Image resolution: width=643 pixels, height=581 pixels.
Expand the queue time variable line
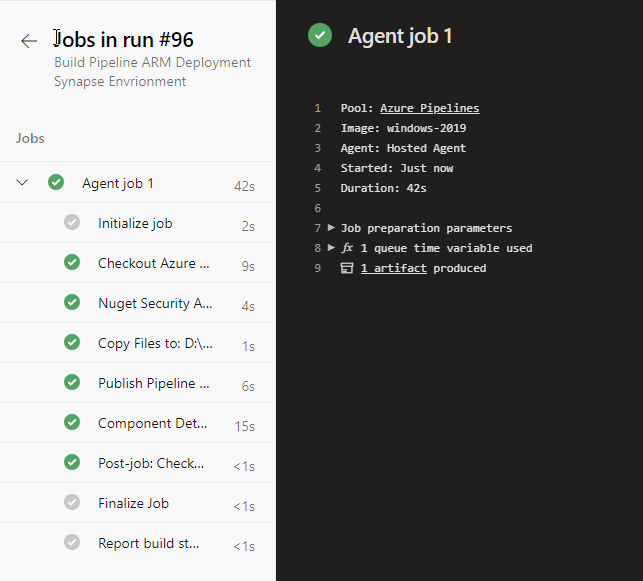click(332, 248)
